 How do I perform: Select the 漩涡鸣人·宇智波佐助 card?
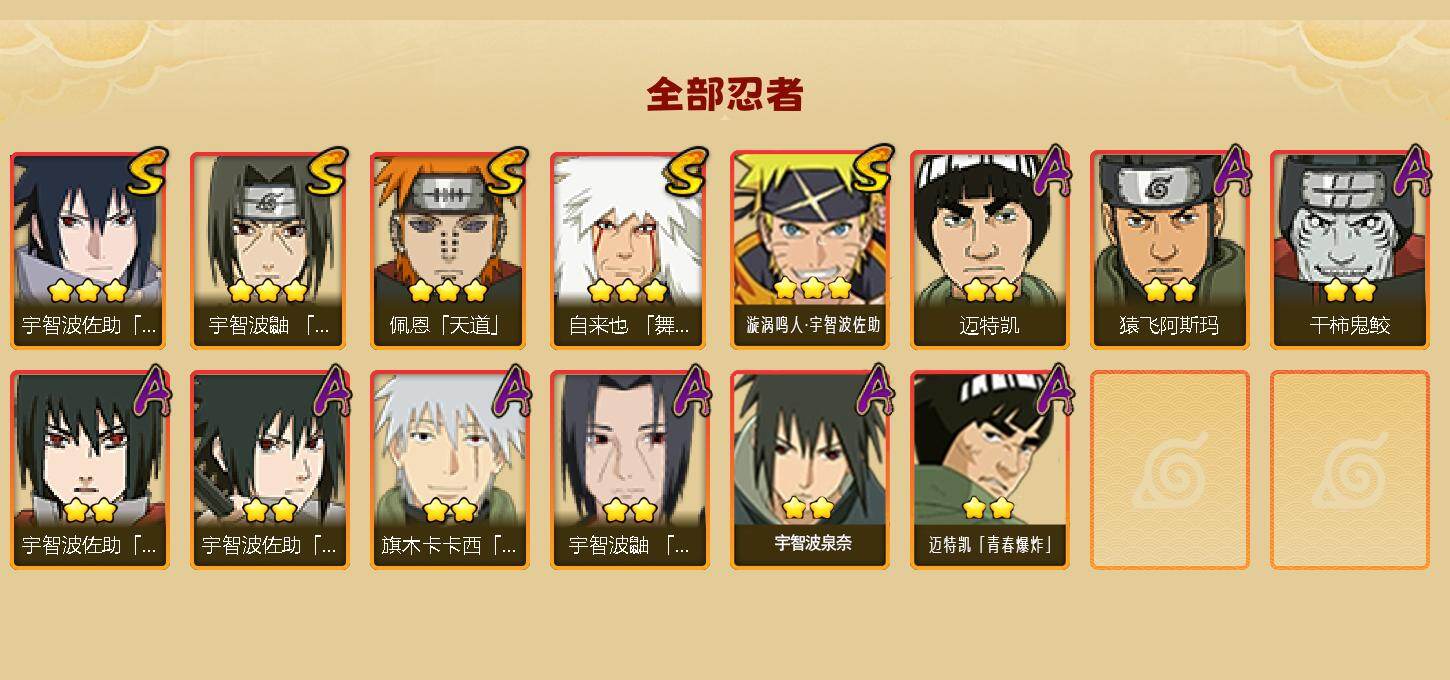pos(809,250)
